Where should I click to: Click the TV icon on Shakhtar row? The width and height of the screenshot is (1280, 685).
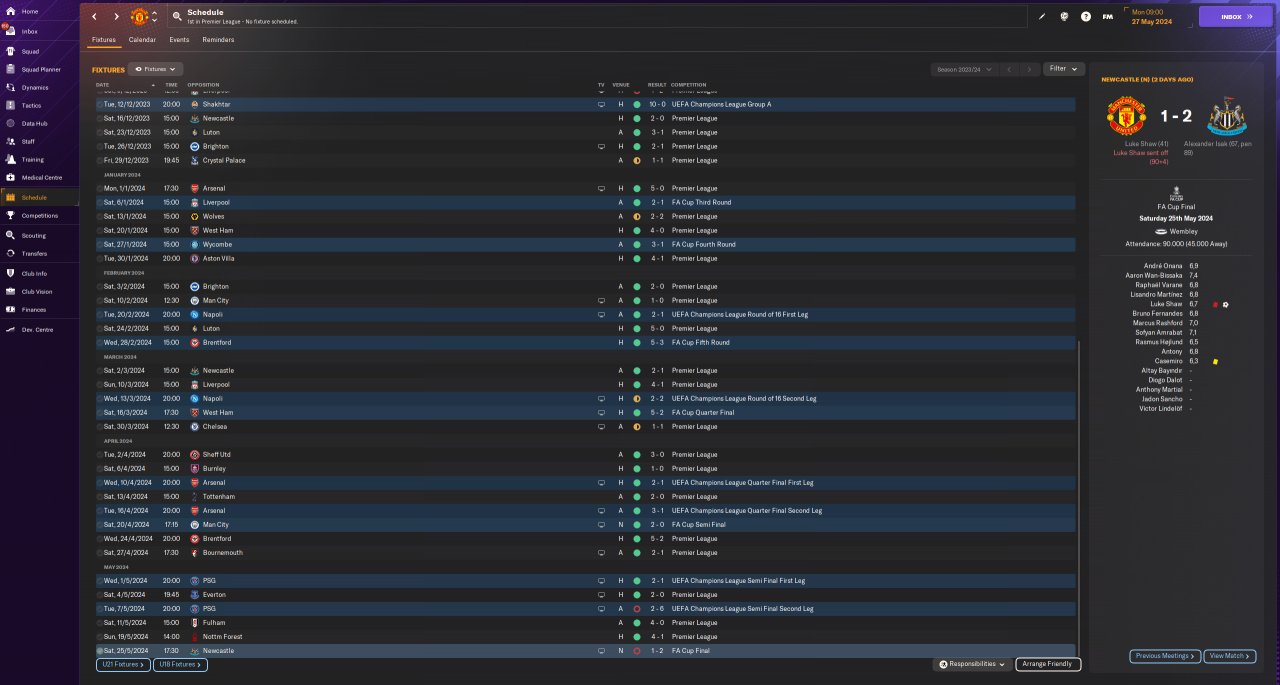coord(601,104)
